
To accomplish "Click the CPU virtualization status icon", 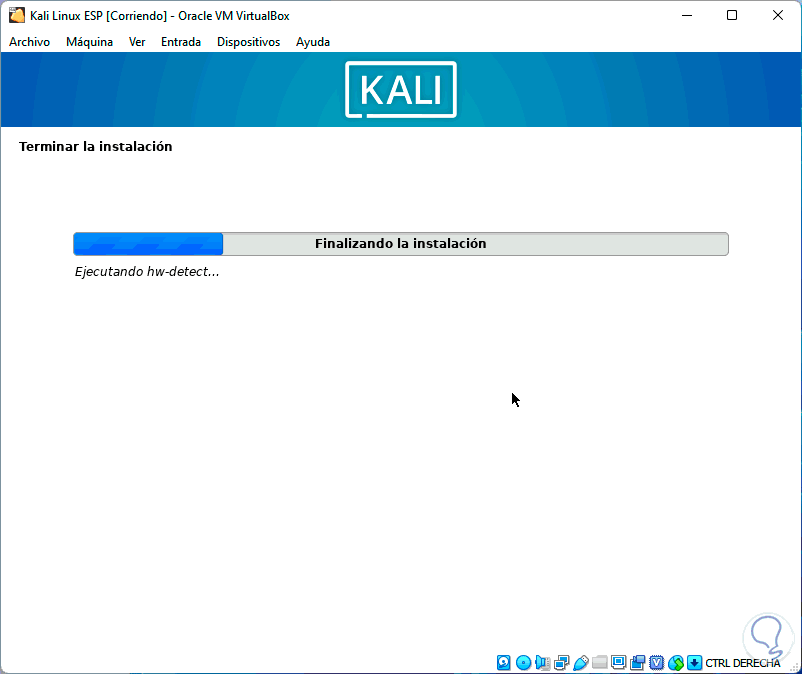I will coord(656,663).
